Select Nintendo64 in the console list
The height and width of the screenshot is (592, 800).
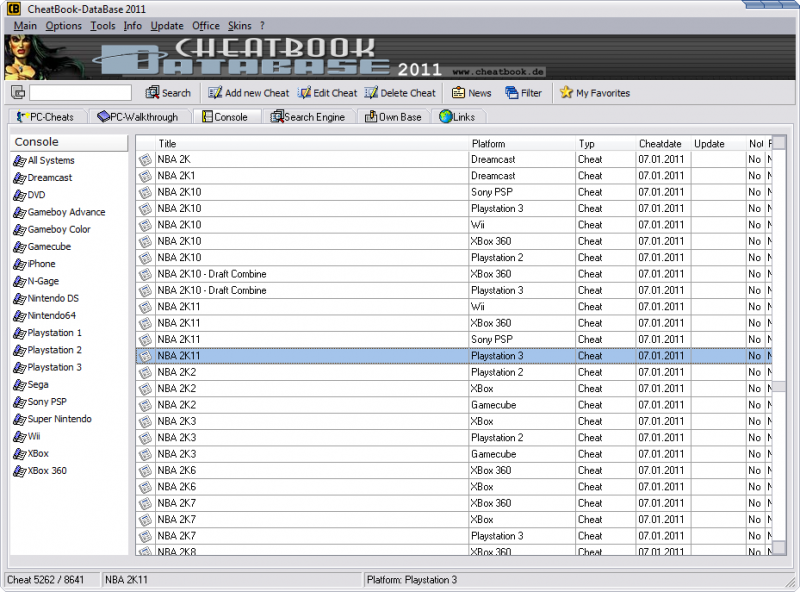click(x=52, y=315)
